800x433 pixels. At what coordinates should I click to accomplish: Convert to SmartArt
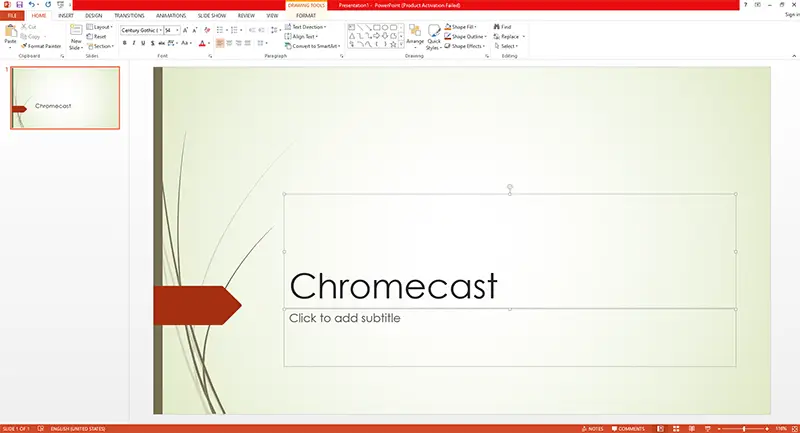[313, 46]
